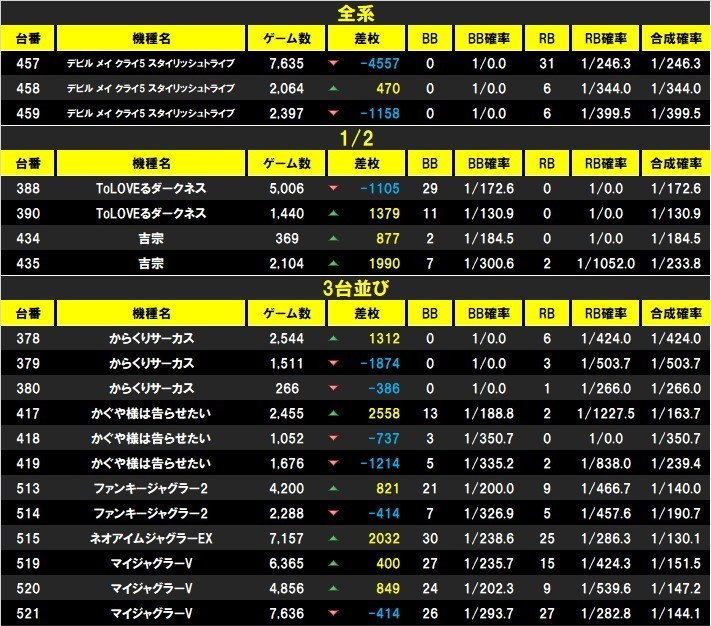Click the green up arrow in row 519

[334, 563]
